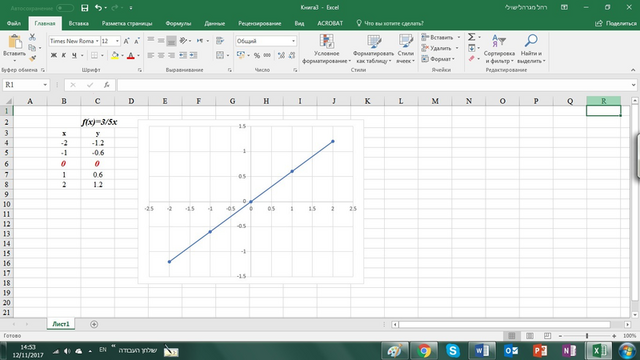Open Conditional Formatting (Условное форматирование)
This screenshot has width=640, height=360.
[x=327, y=49]
